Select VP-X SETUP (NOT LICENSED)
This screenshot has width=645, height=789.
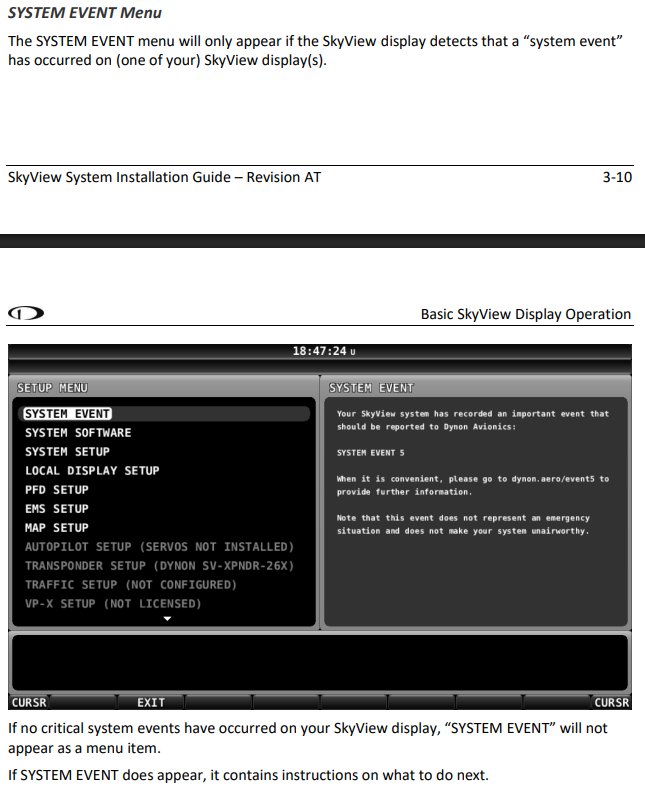tap(113, 604)
